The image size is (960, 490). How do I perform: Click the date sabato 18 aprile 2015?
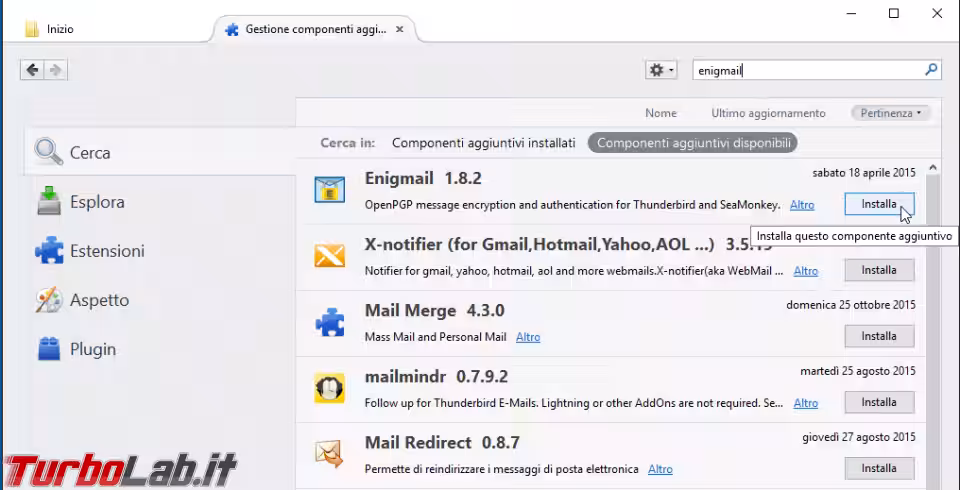864,172
